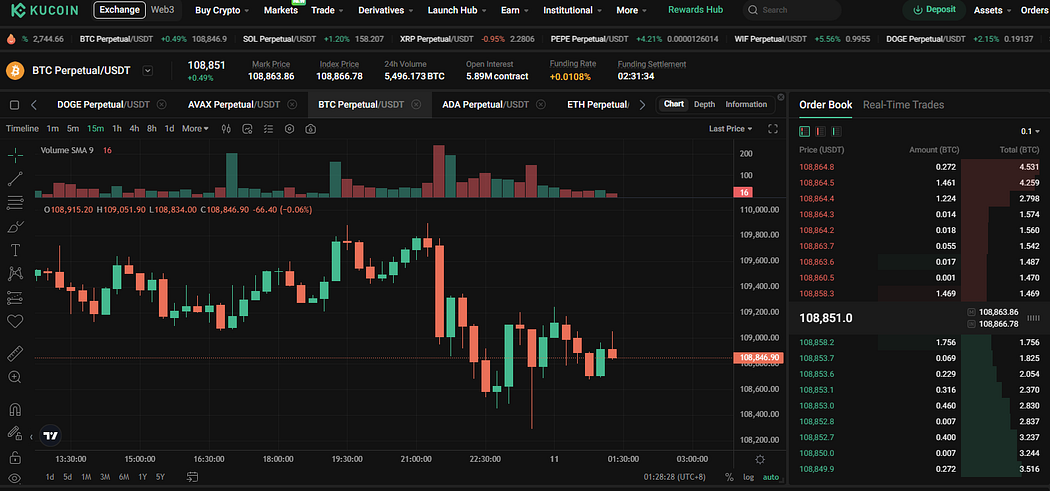The height and width of the screenshot is (491, 1050).
Task: Select the 1Y date range
Action: [142, 477]
